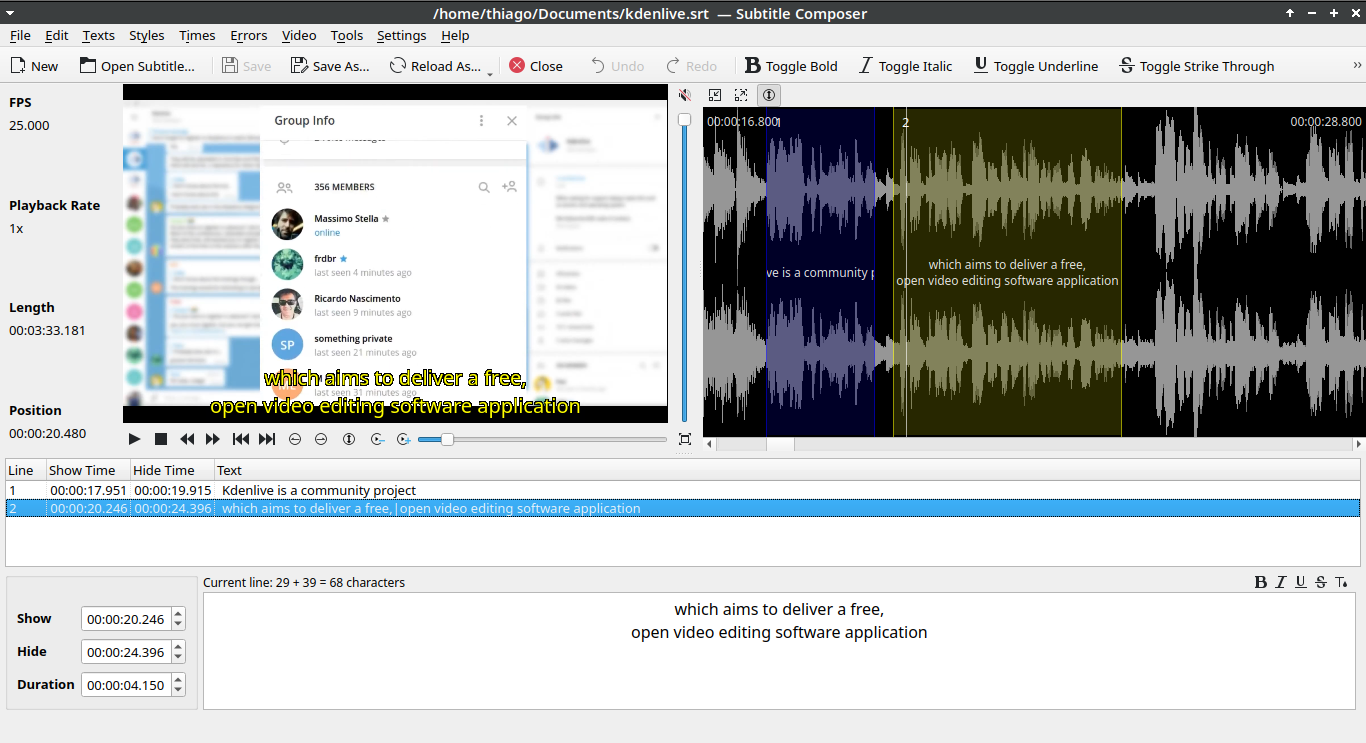
Task: Increase Hide time with up arrow
Action: (178, 646)
